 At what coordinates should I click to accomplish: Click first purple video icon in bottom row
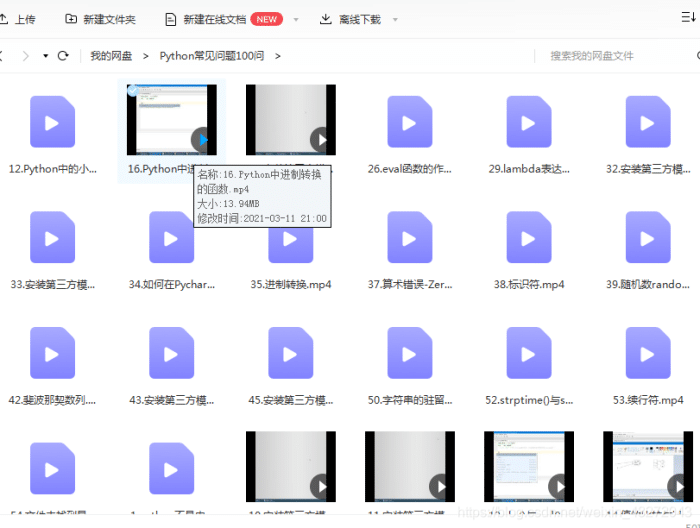[x=52, y=468]
